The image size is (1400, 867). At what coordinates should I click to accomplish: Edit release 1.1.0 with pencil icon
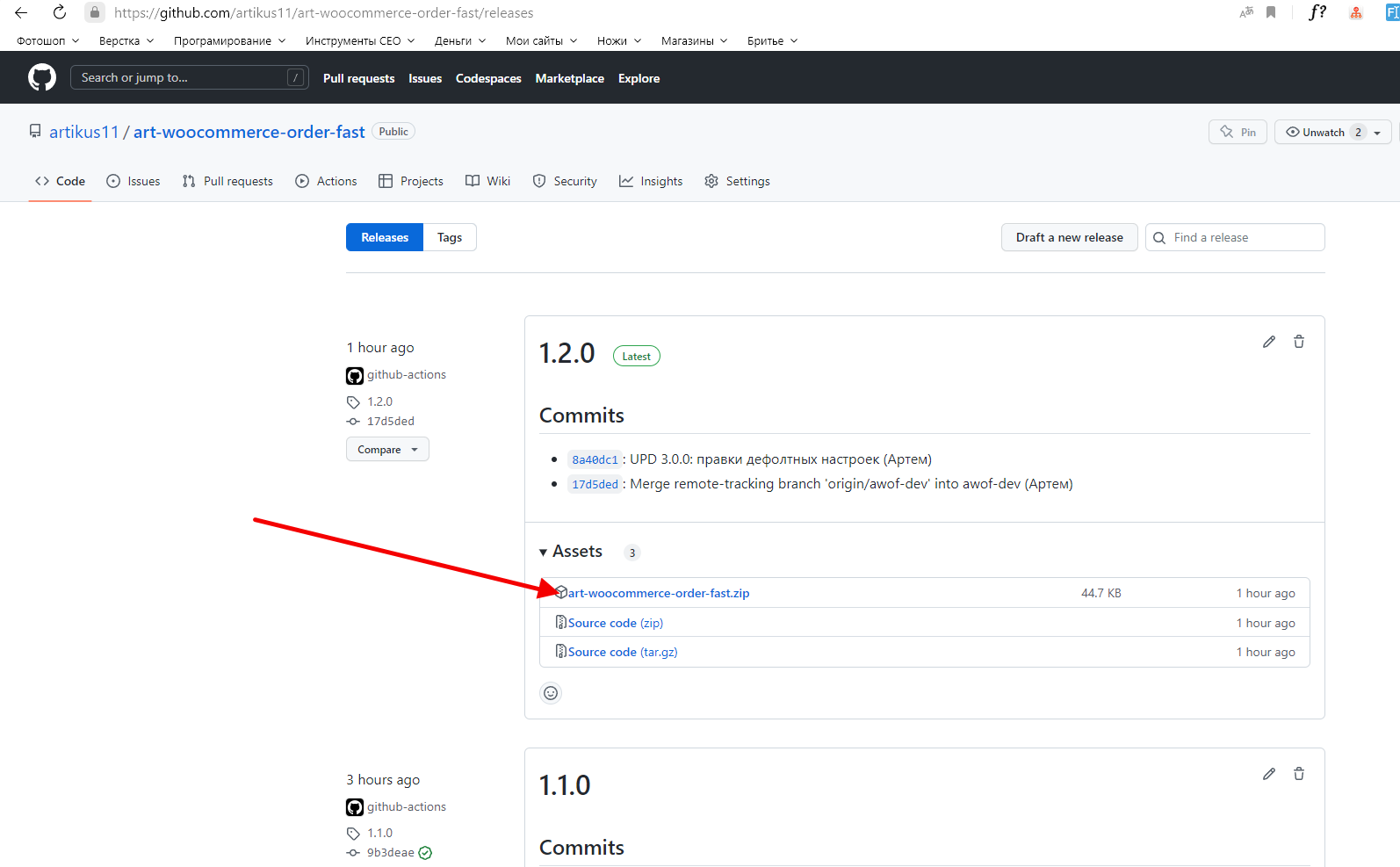(1269, 774)
